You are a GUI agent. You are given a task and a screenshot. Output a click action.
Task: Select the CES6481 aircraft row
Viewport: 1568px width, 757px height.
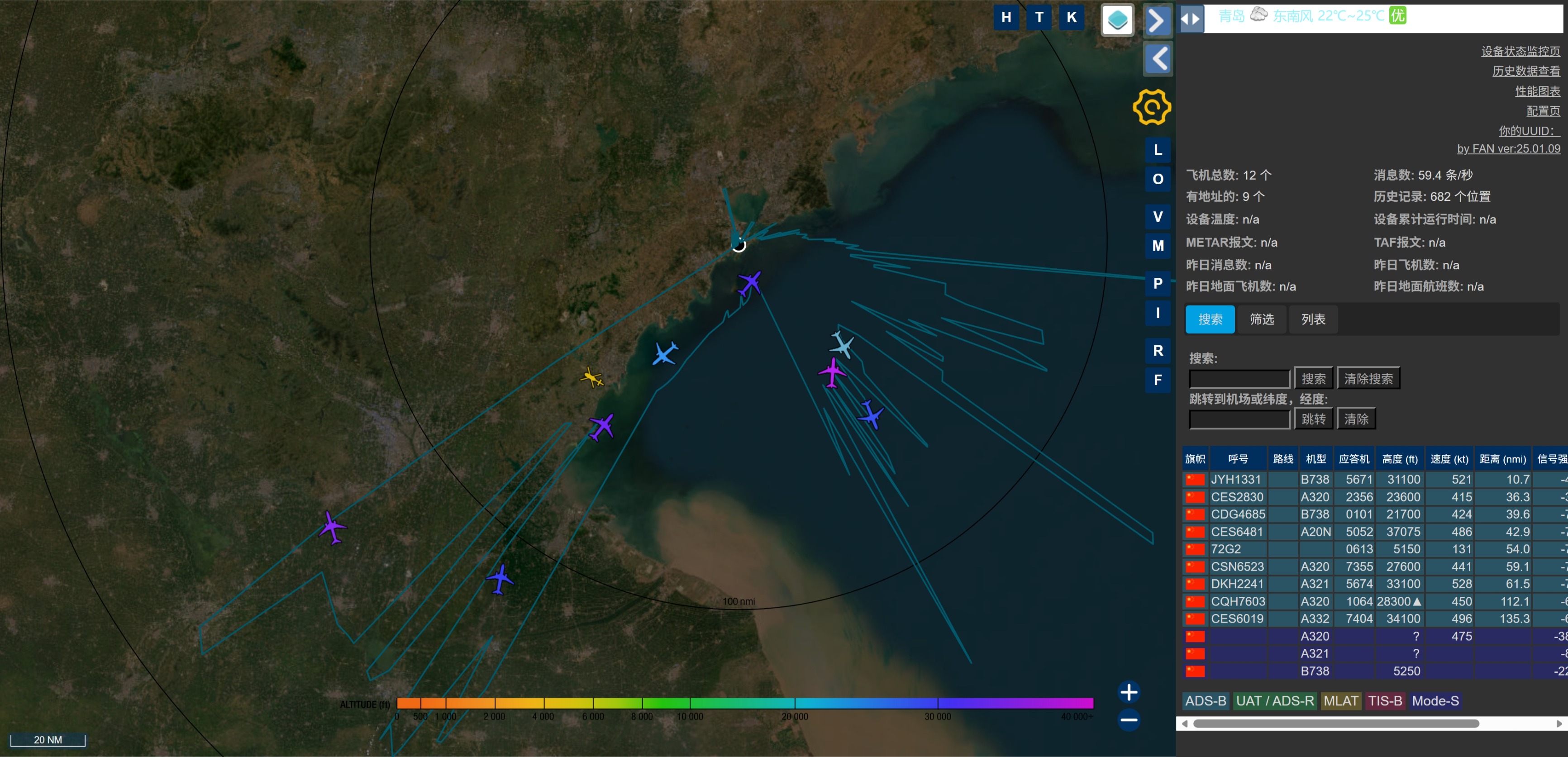(x=1374, y=532)
